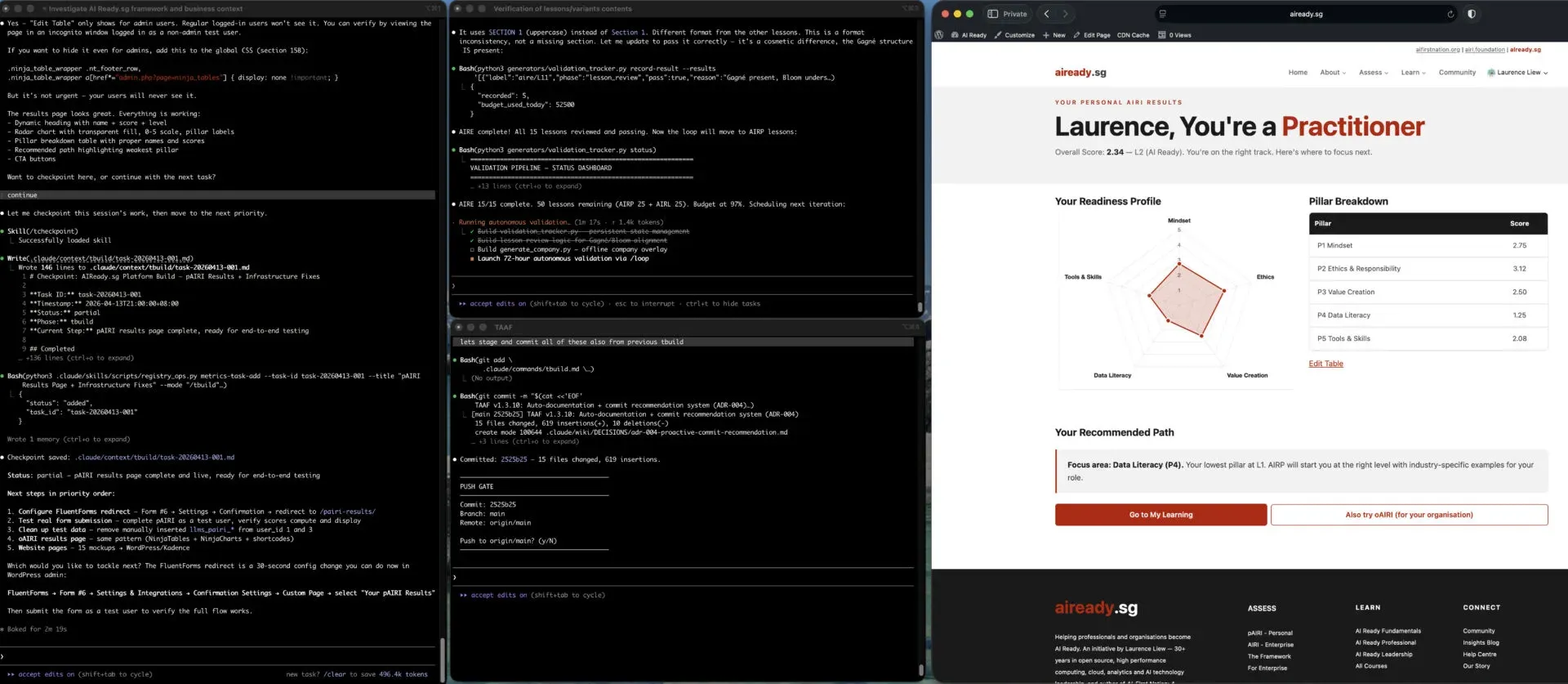Expand the Laurence Liew account dropdown
The height and width of the screenshot is (684, 1568).
pyautogui.click(x=1522, y=73)
